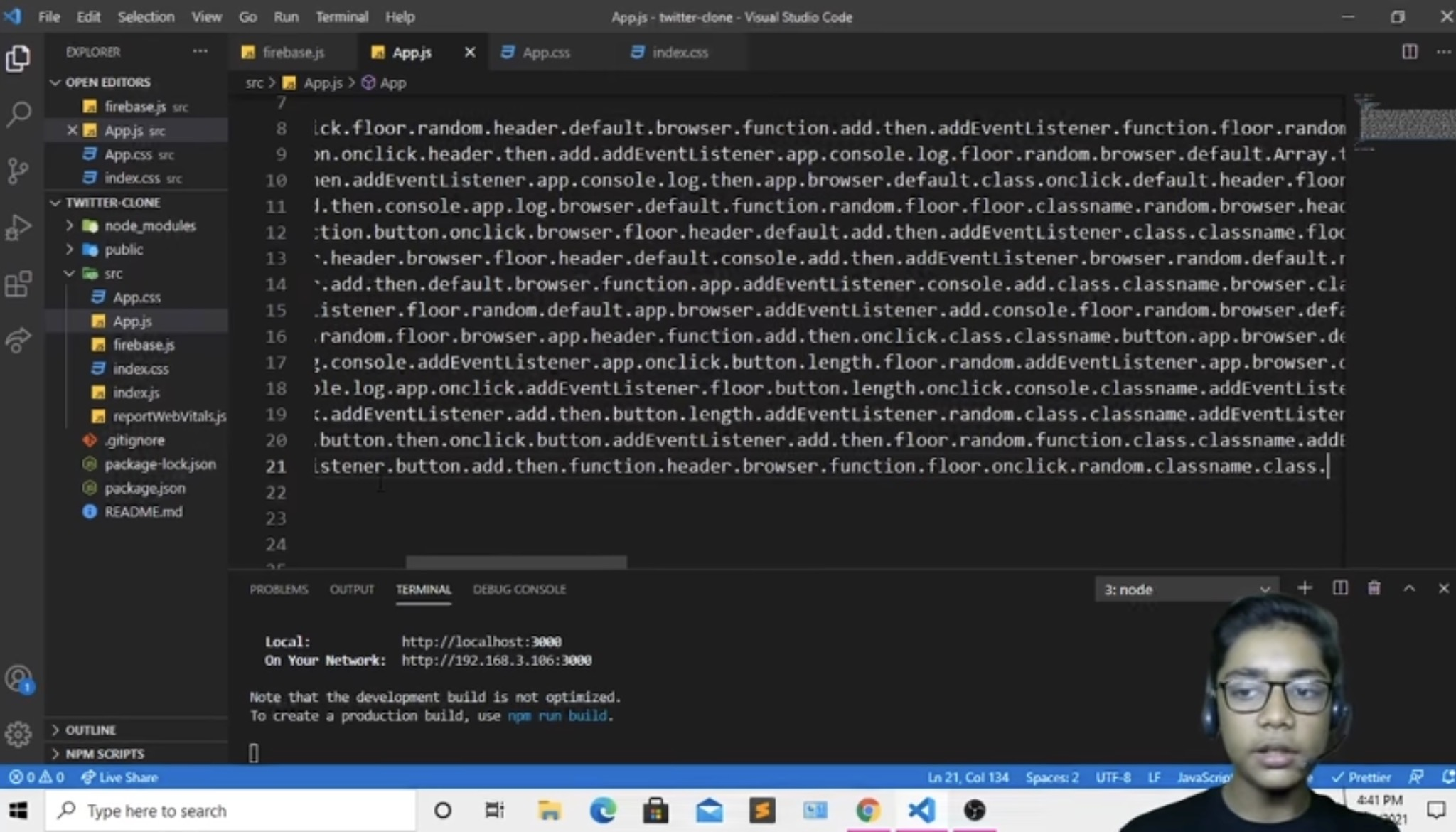Click the Manage gear icon

18,733
